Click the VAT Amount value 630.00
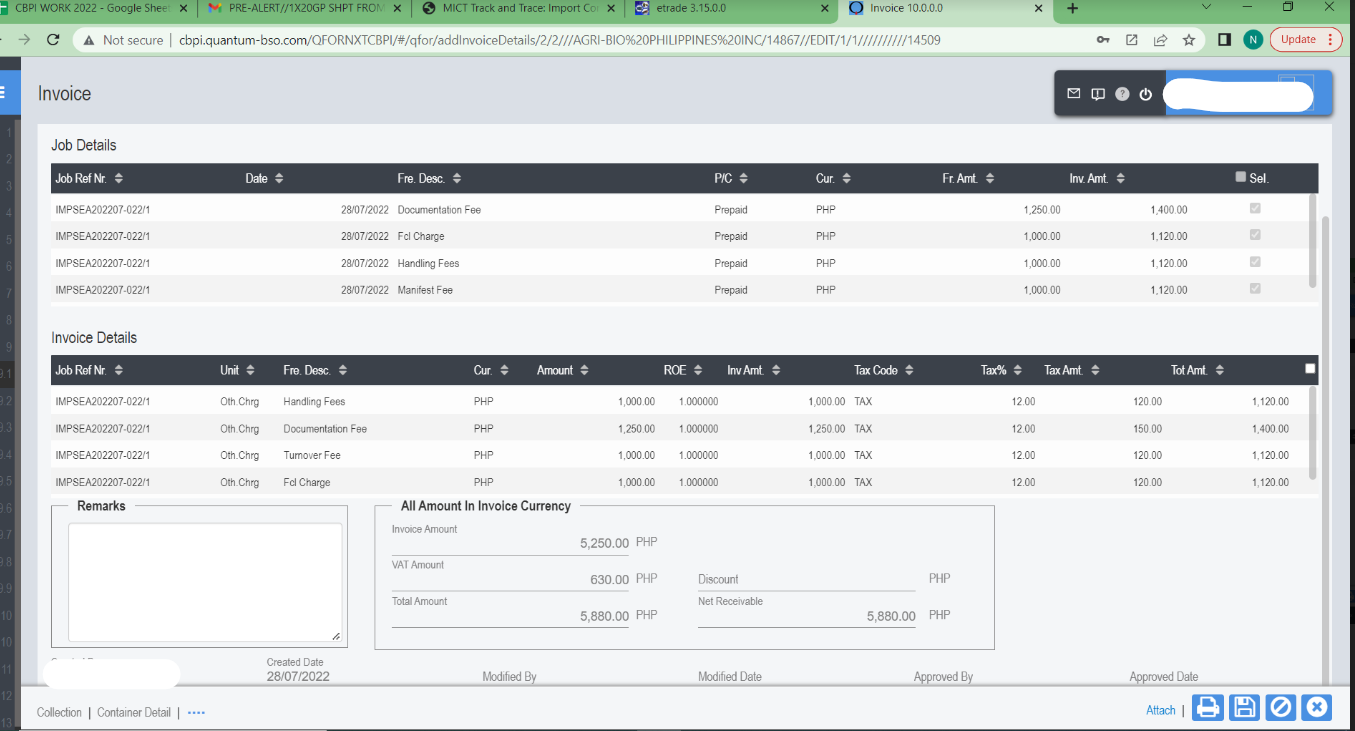This screenshot has height=731, width=1355. pos(609,579)
